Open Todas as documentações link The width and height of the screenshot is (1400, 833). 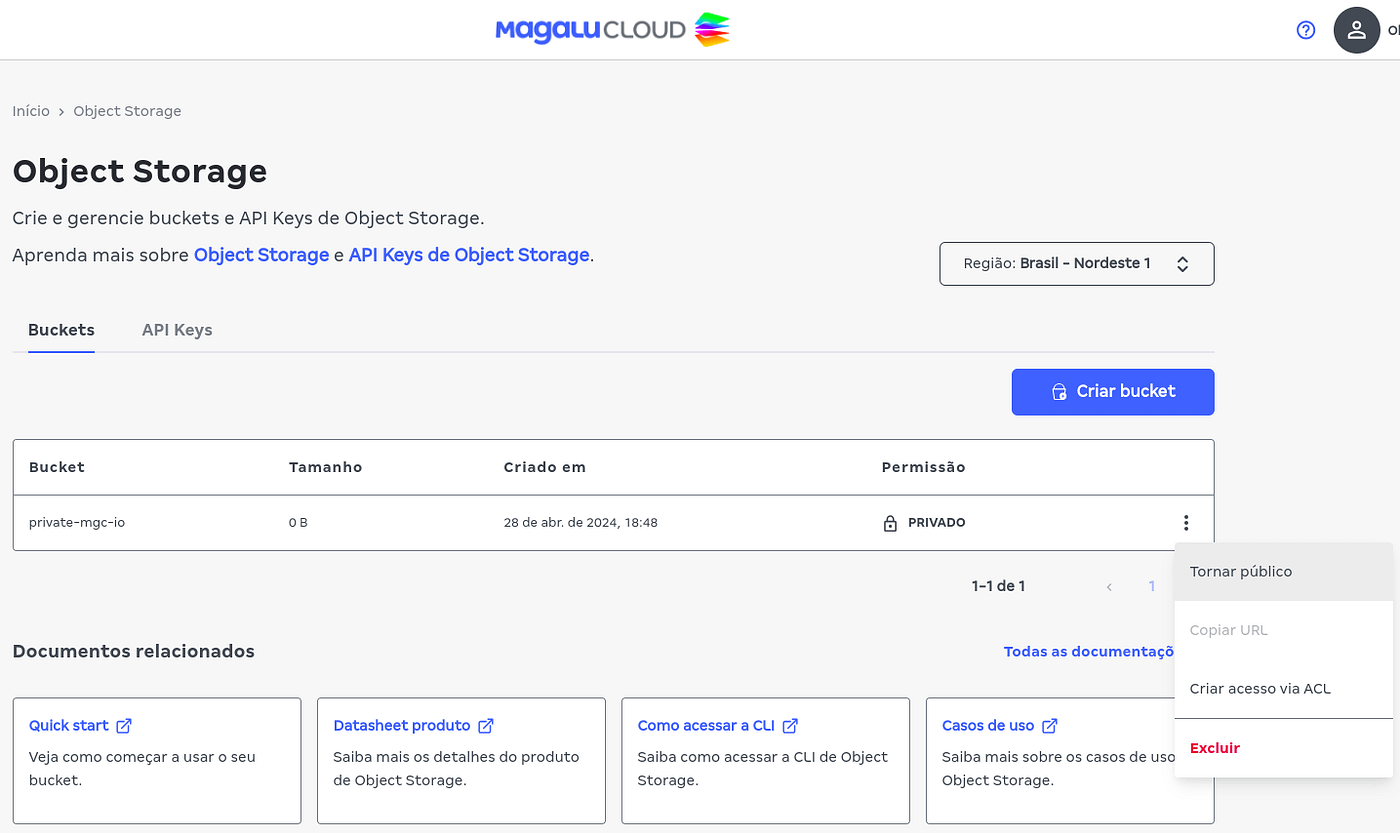tap(1089, 652)
